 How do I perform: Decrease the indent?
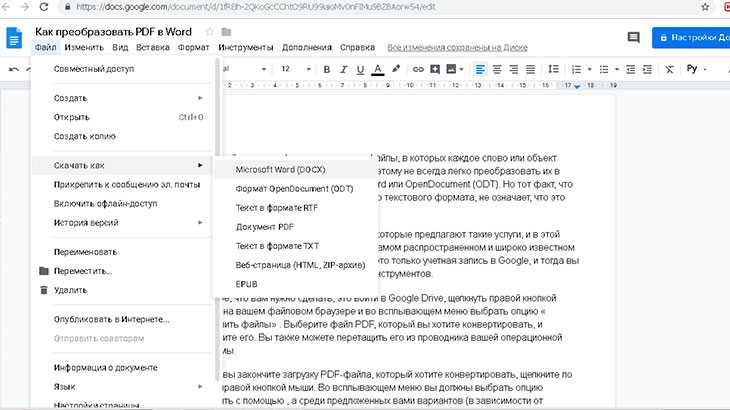point(630,69)
